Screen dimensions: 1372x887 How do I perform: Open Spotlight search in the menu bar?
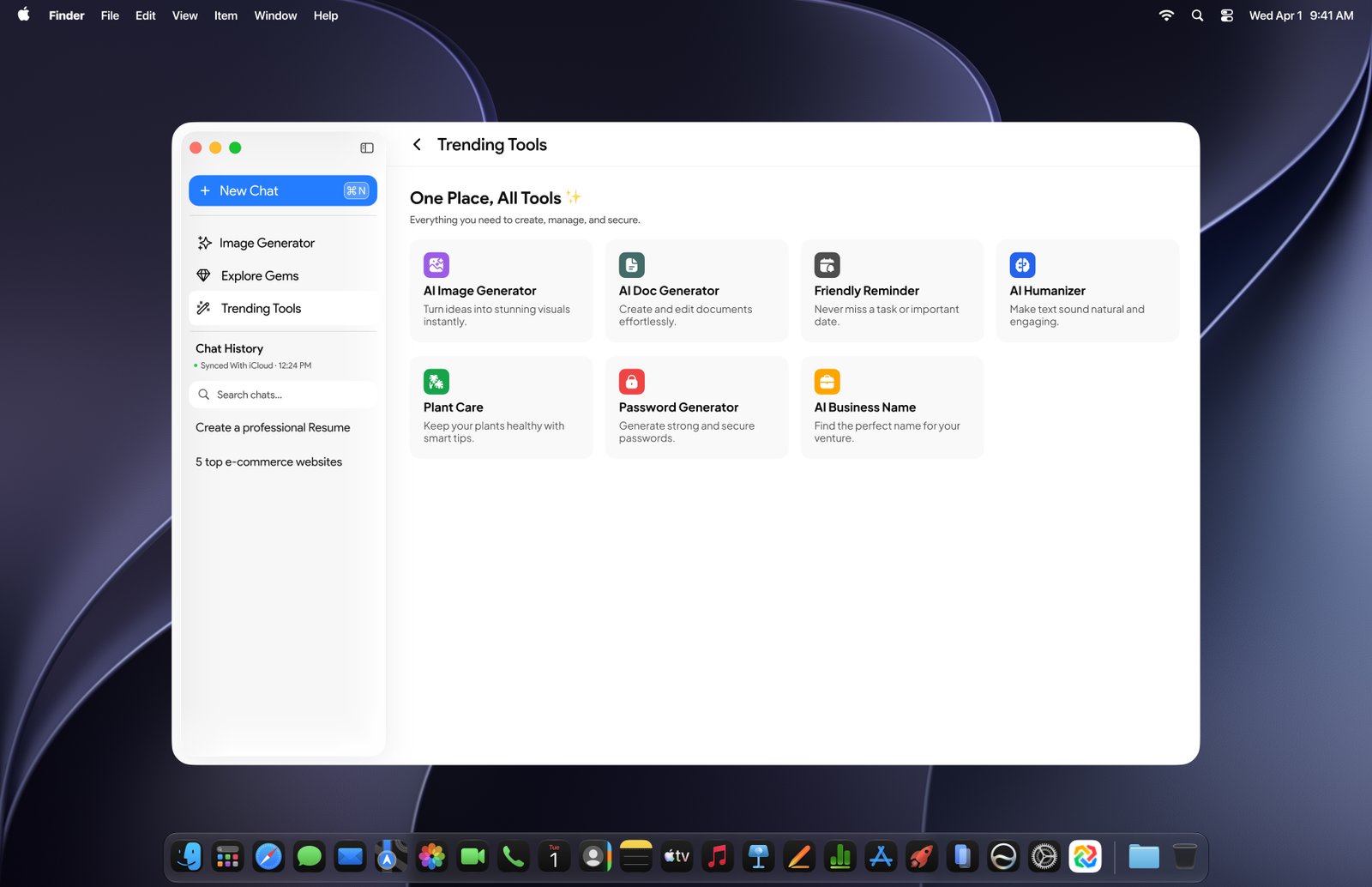(1197, 15)
